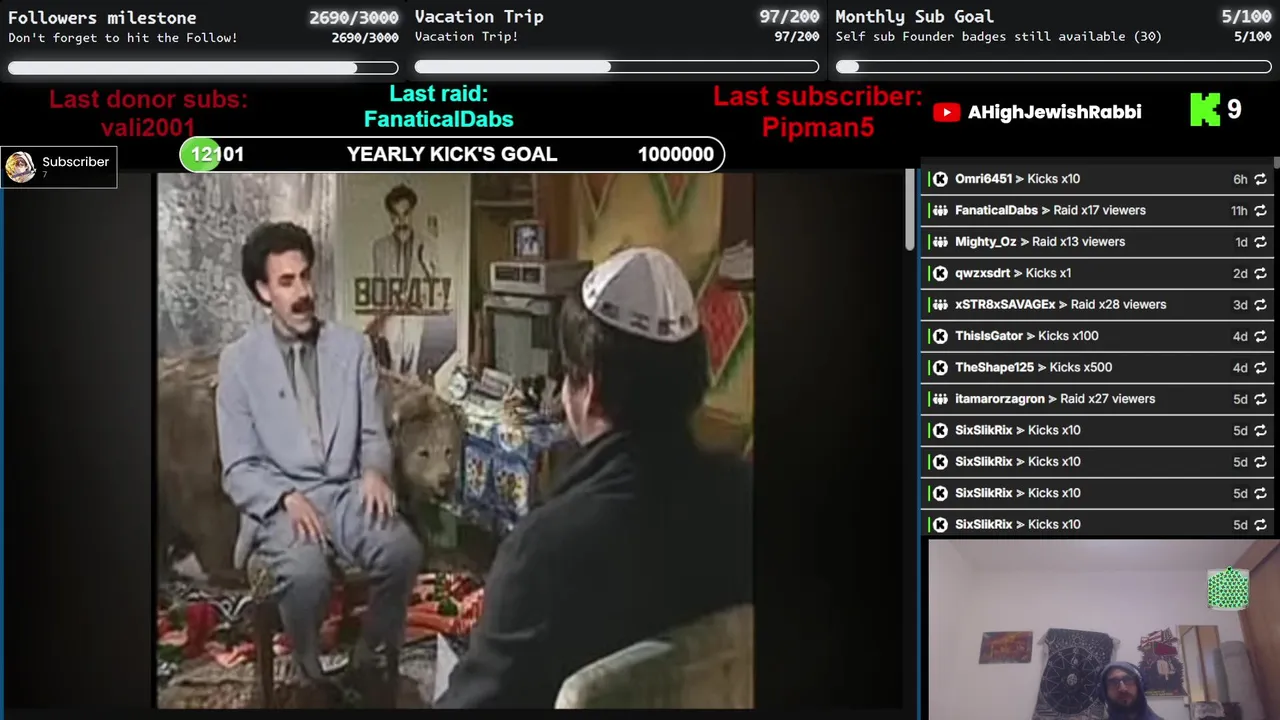Replay the FanaticalDabs raid alert
This screenshot has height=720, width=1280.
pyautogui.click(x=1260, y=211)
